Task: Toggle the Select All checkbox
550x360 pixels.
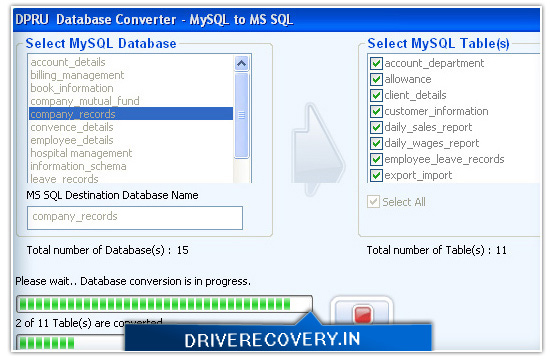Action: coord(373,202)
